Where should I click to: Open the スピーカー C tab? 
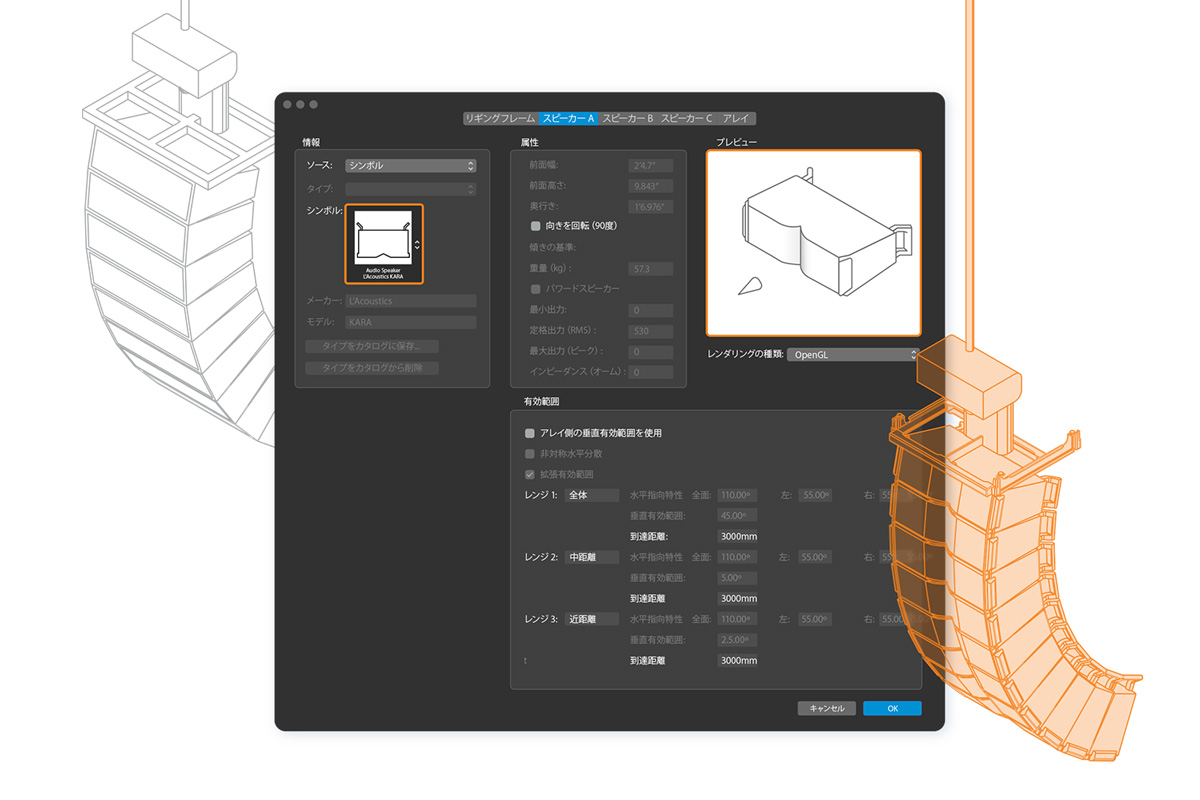(687, 118)
